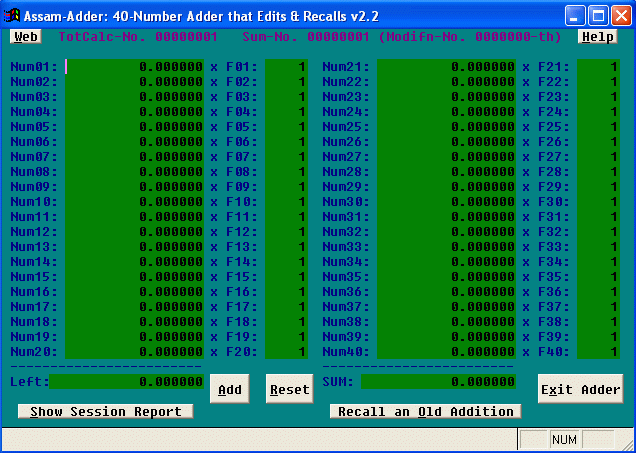The width and height of the screenshot is (636, 453).
Task: Click the F40 factor field
Action: 598,352
